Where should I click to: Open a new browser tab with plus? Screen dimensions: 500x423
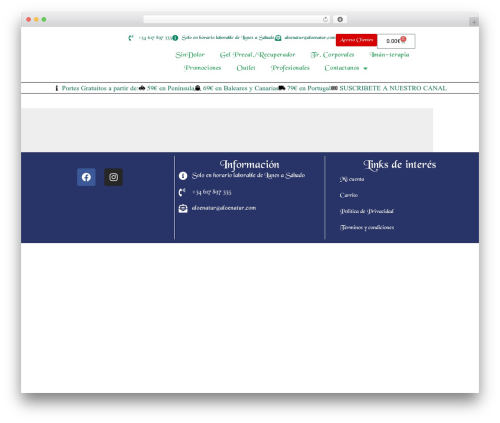click(x=474, y=22)
